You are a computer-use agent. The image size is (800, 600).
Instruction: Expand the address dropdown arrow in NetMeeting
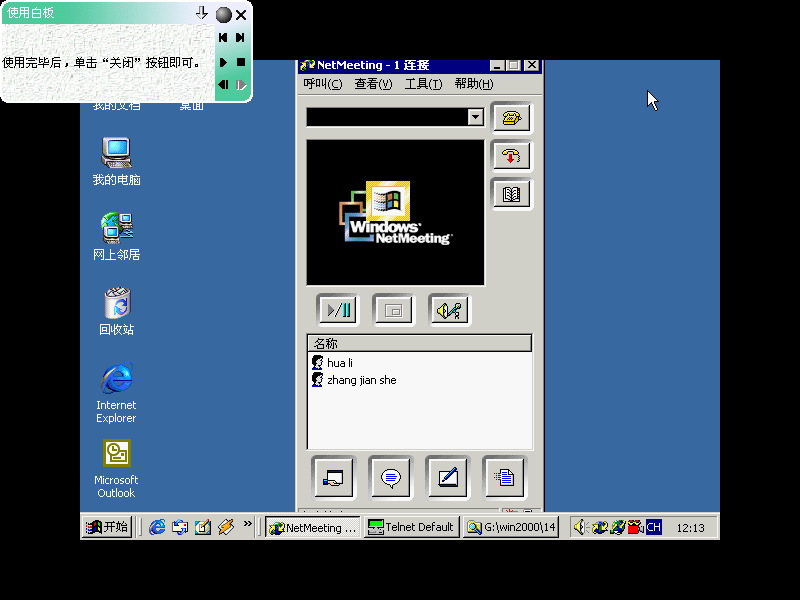pos(476,117)
